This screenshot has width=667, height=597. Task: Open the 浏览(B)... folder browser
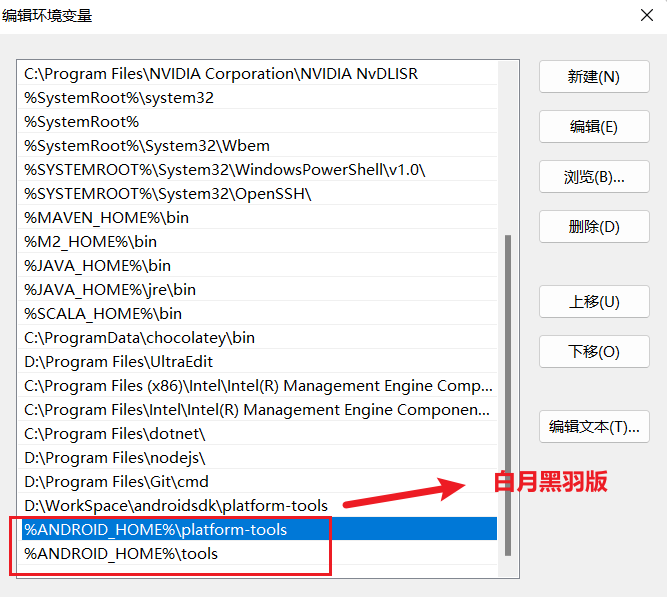click(594, 177)
